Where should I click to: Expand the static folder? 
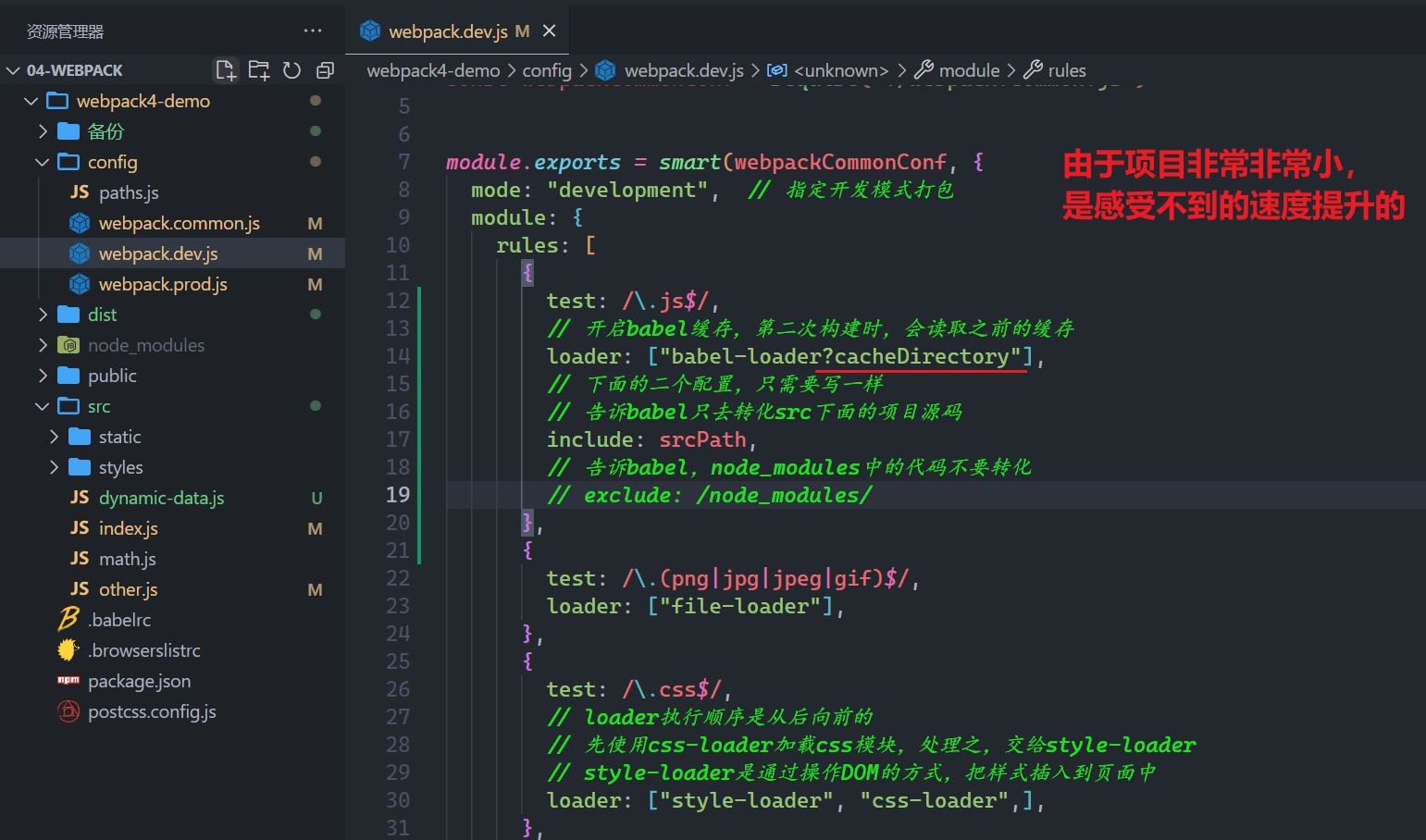tap(54, 437)
